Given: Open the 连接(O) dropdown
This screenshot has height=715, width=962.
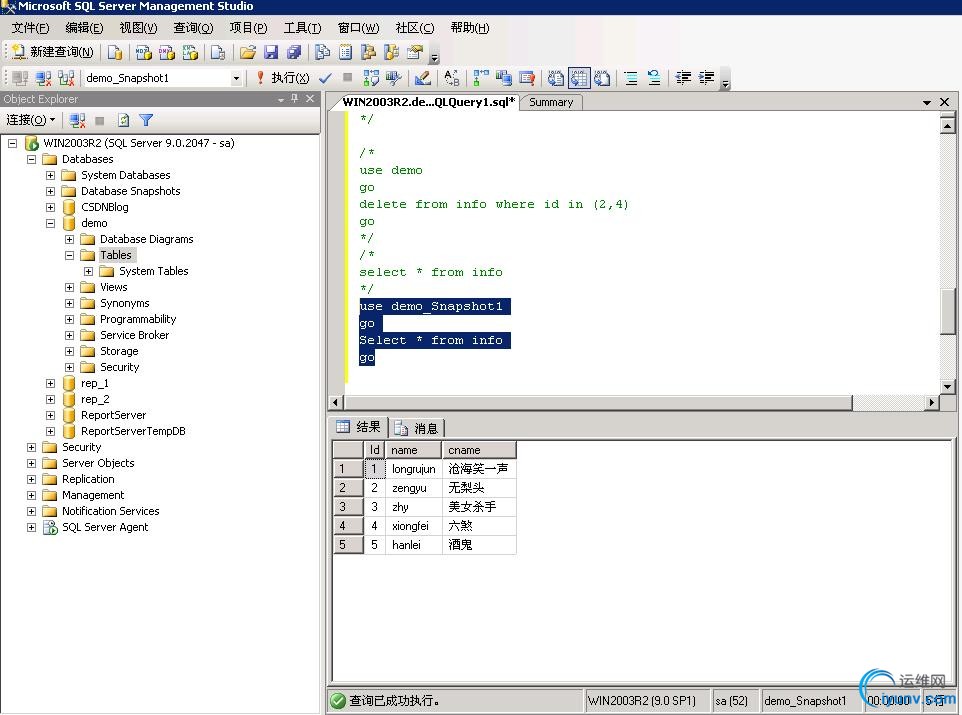Looking at the screenshot, I should [x=31, y=120].
